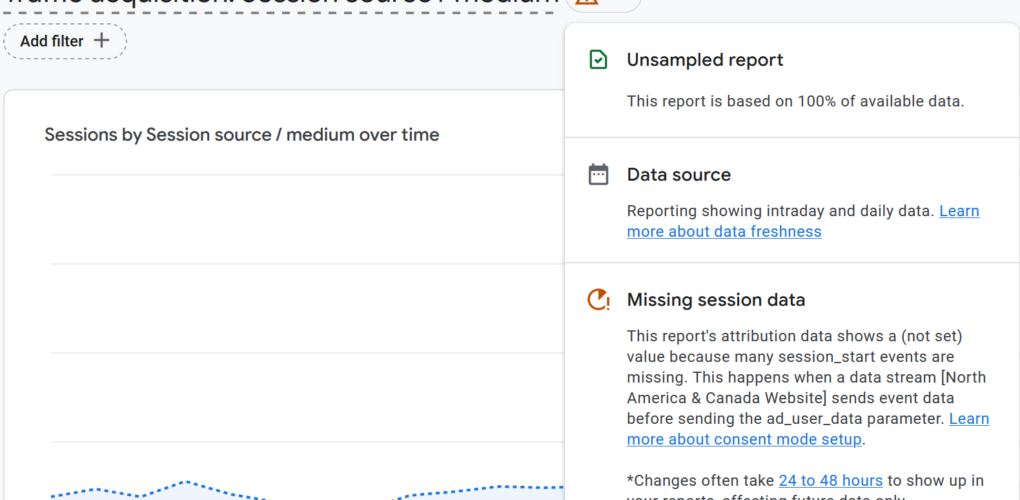This screenshot has width=1020, height=500.
Task: Select the Missing session data heading
Action: (x=716, y=300)
